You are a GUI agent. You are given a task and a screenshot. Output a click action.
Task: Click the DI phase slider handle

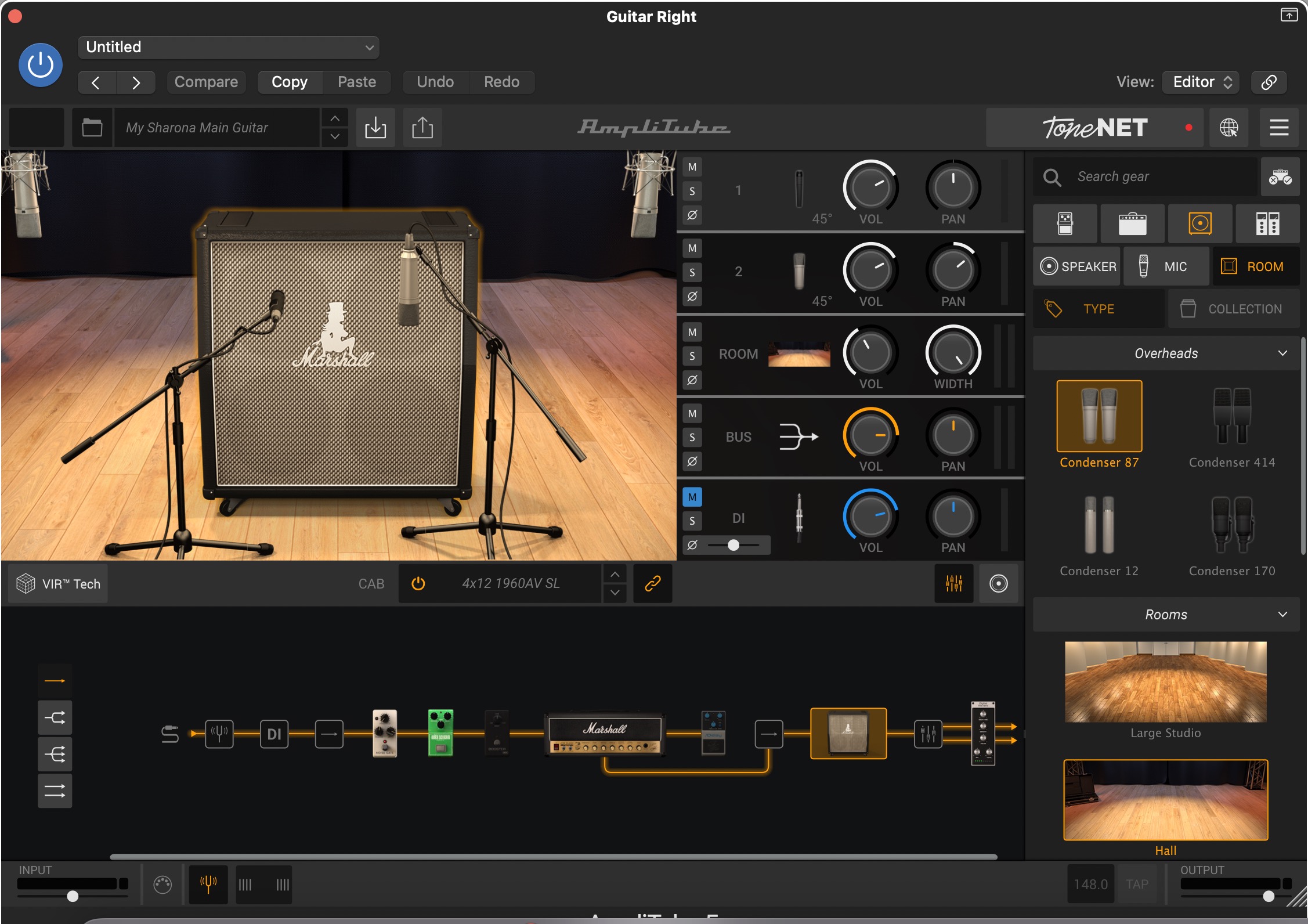point(734,545)
